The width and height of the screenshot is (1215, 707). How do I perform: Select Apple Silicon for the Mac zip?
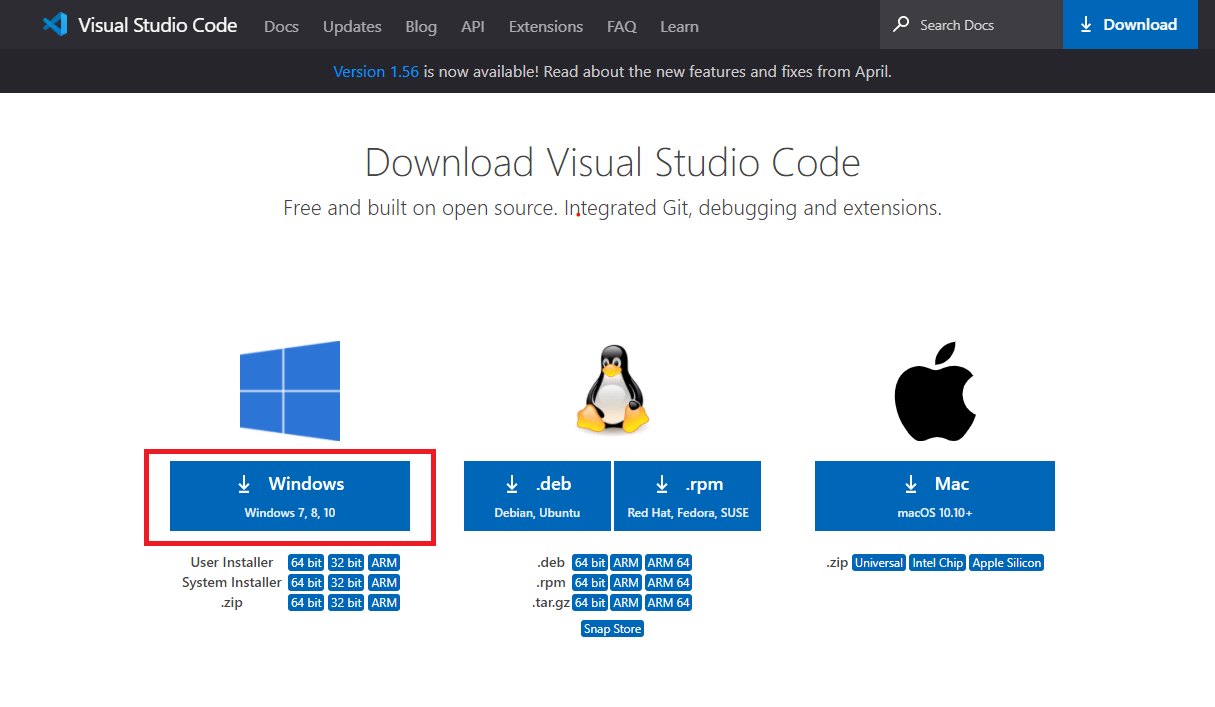pyautogui.click(x=1006, y=562)
